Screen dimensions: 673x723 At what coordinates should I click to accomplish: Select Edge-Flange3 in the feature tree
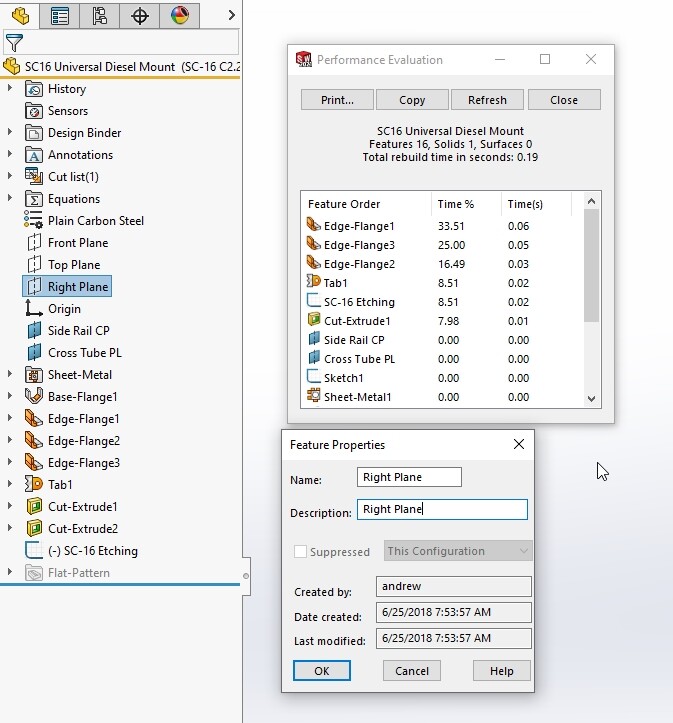[73, 462]
